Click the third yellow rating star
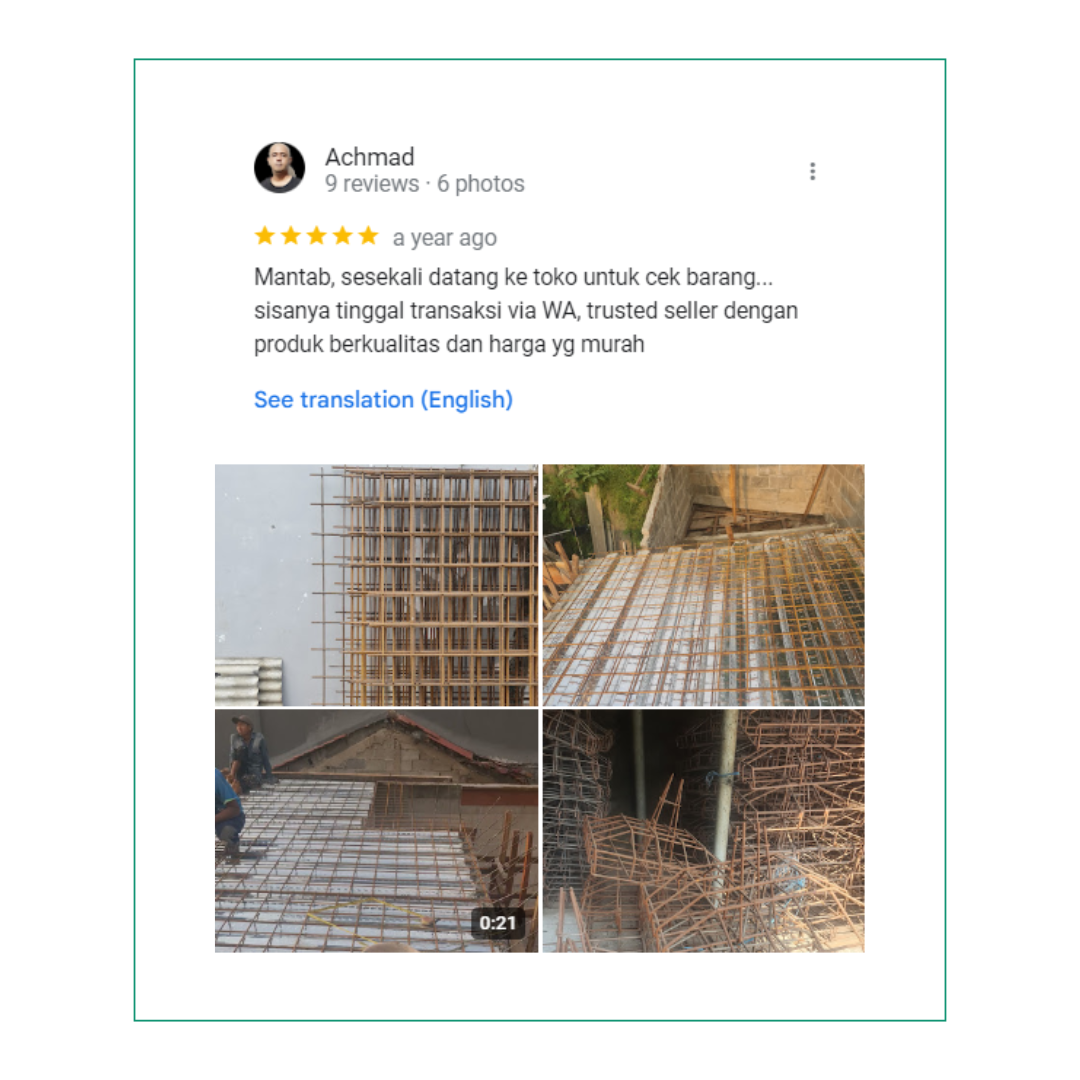1080x1080 pixels. point(317,236)
